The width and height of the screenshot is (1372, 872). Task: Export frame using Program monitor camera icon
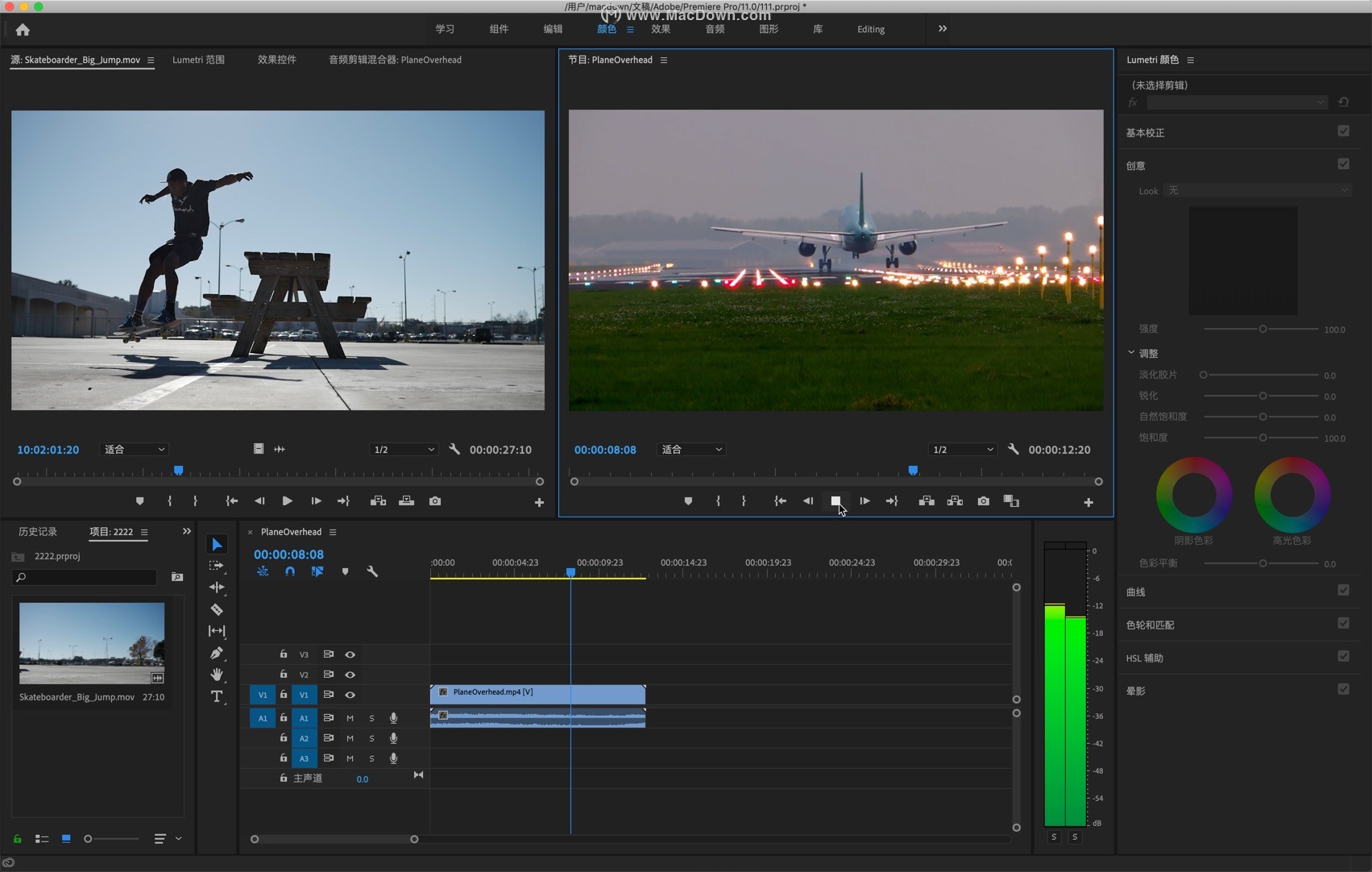(x=983, y=501)
